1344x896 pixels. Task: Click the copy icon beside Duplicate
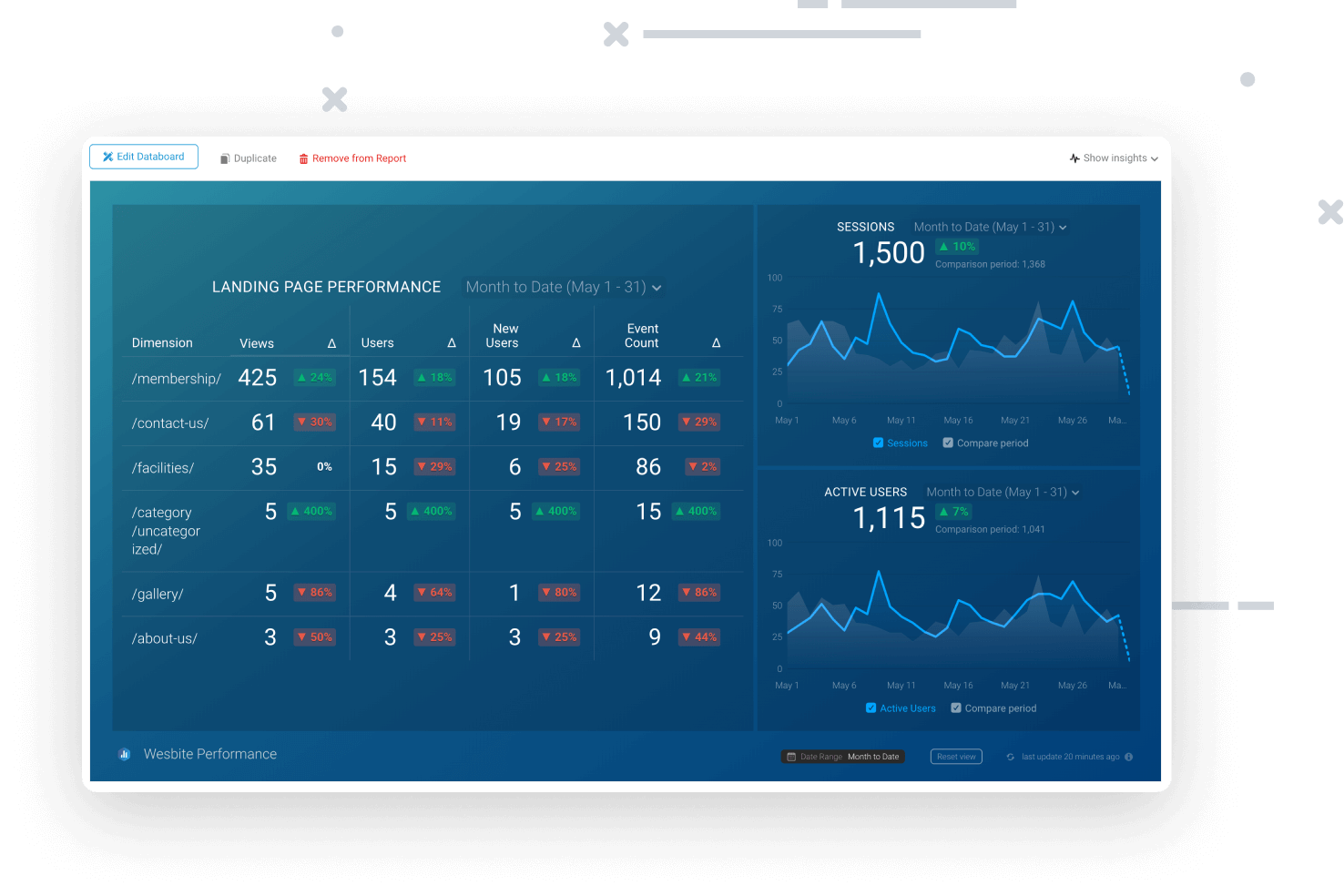[x=223, y=158]
